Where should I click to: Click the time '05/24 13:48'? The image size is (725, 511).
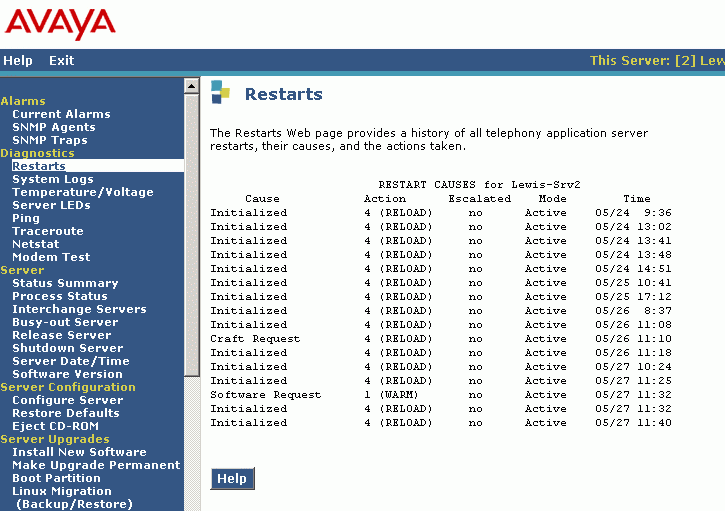(633, 255)
